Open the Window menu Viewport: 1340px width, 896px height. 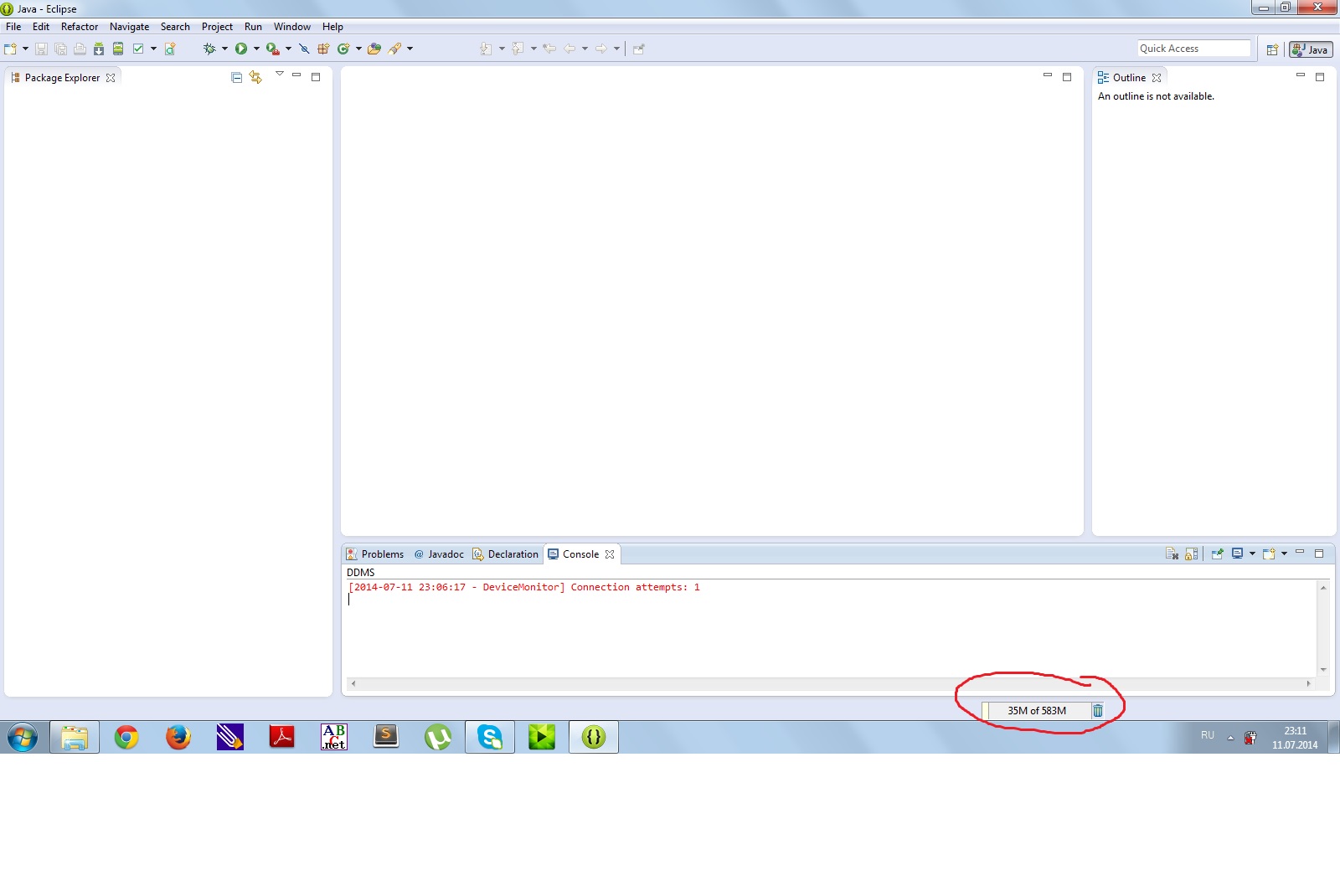tap(291, 27)
